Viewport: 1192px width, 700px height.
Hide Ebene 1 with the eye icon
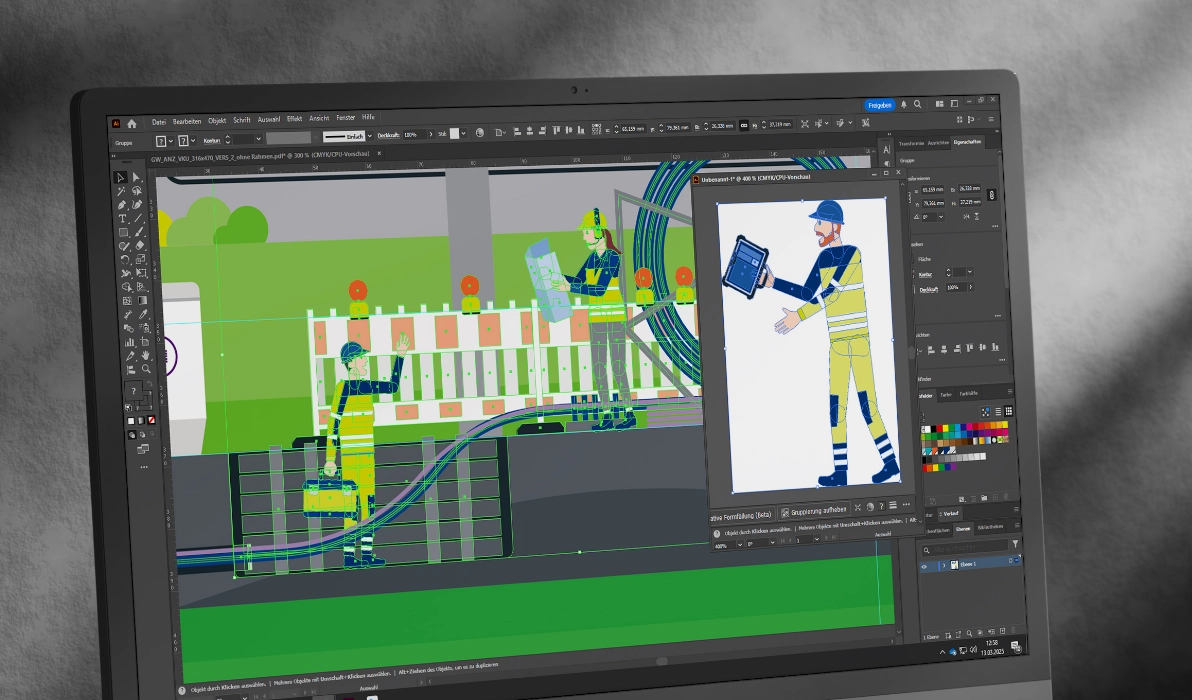pyautogui.click(x=924, y=566)
